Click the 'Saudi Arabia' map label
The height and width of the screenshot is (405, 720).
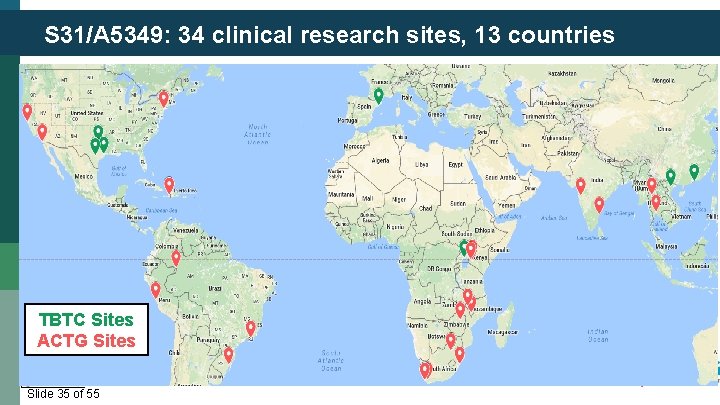501,177
